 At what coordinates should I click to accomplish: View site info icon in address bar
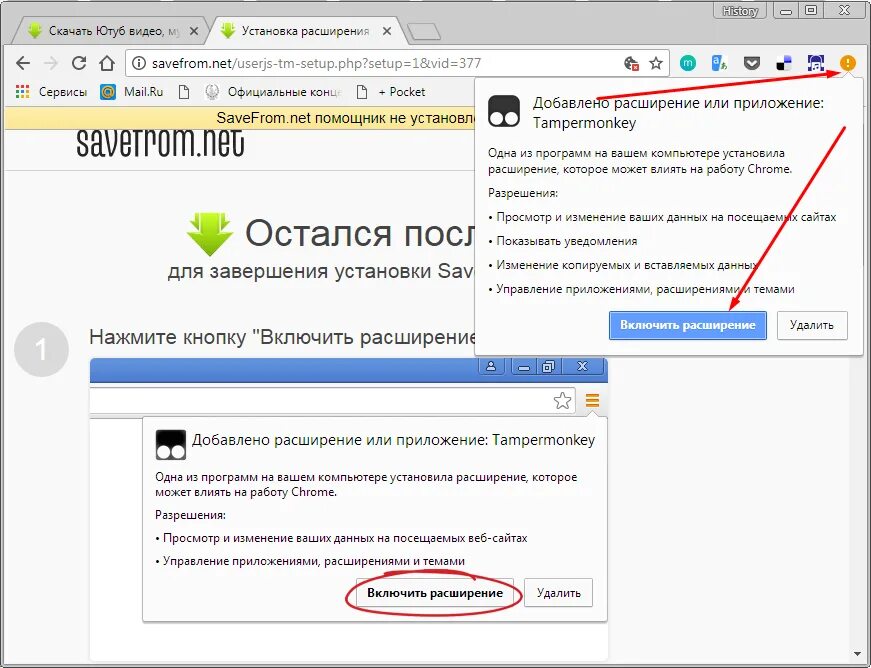139,63
